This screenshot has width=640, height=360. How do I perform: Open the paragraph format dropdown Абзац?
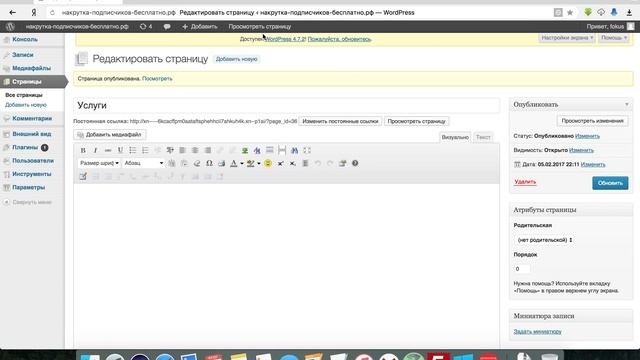click(x=144, y=163)
